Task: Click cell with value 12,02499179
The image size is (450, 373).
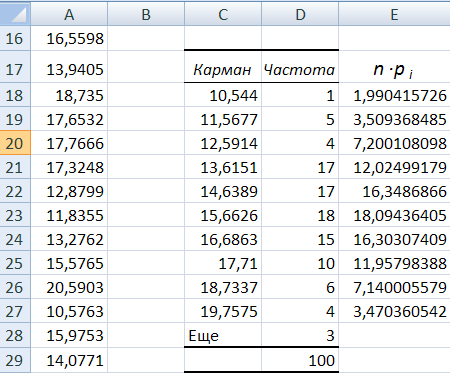Action: (394, 167)
